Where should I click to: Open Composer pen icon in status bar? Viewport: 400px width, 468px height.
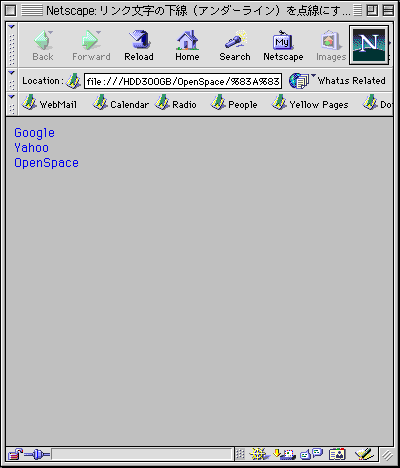pos(365,454)
